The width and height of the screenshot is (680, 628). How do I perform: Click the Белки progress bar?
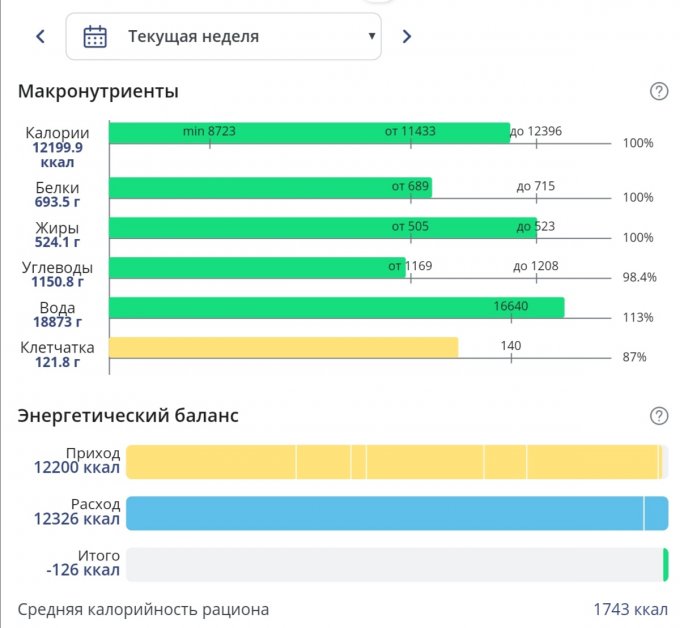click(270, 188)
